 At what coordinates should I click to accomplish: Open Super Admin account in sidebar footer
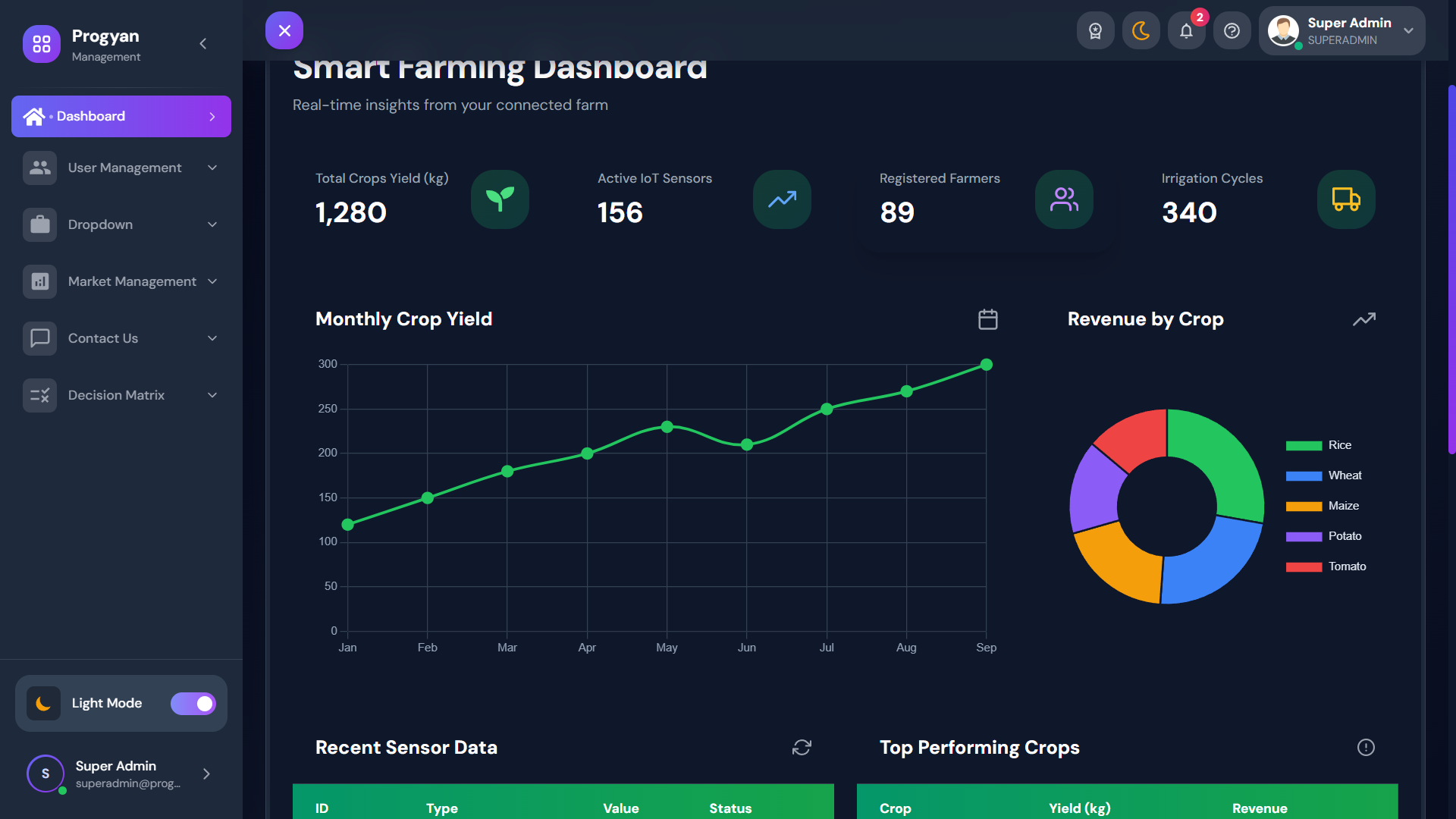[121, 773]
